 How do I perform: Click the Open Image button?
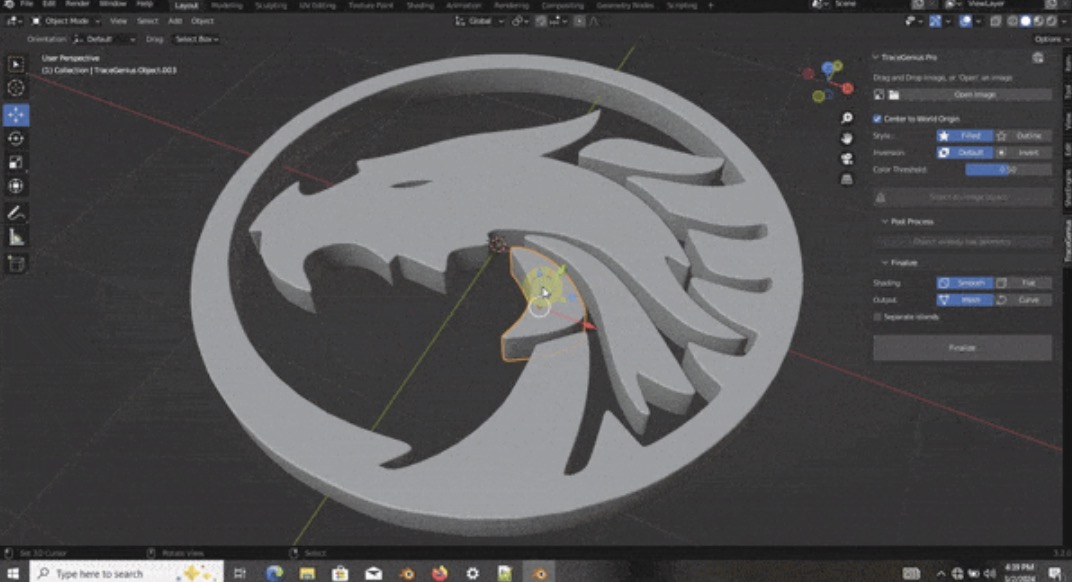click(x=976, y=95)
